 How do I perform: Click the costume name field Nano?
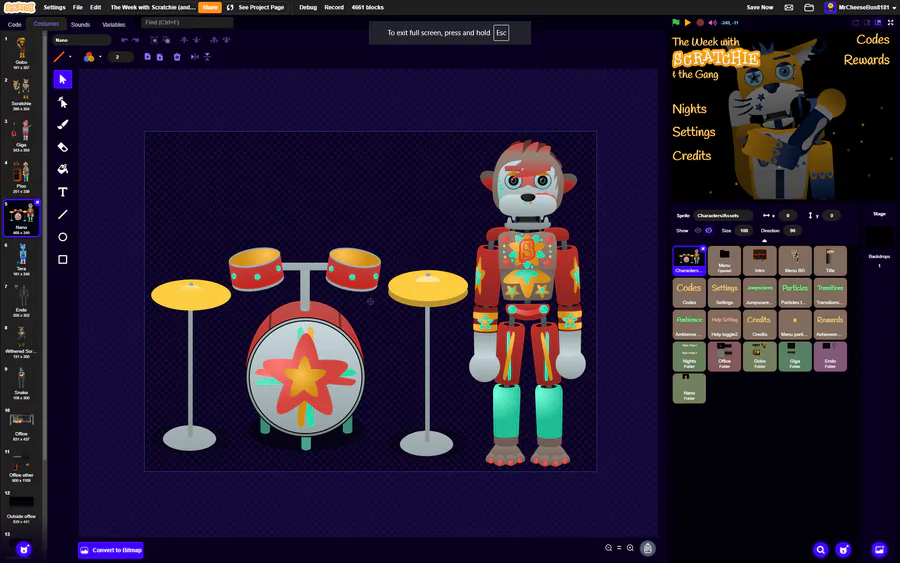82,40
